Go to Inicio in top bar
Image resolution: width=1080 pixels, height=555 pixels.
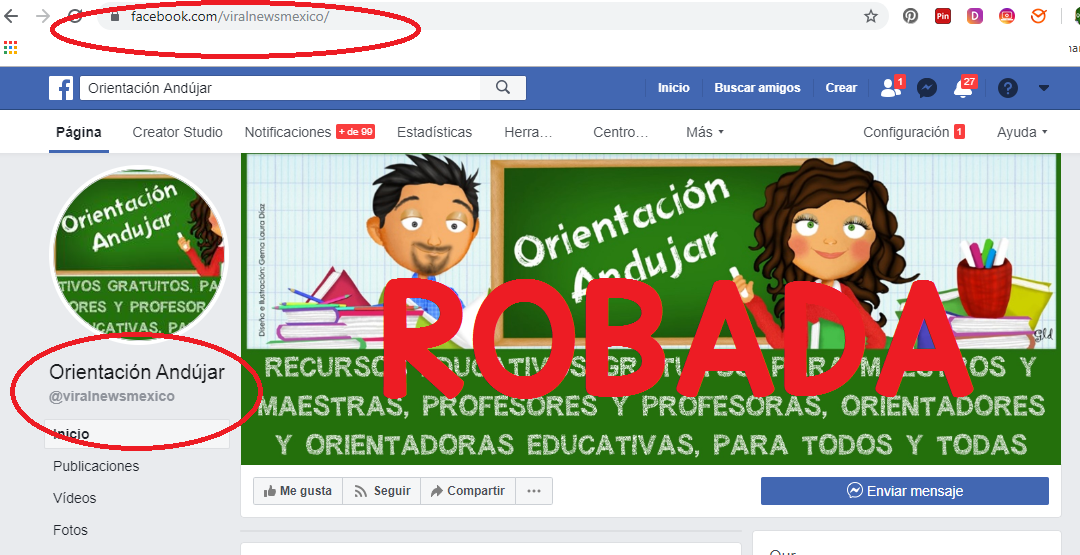[674, 88]
